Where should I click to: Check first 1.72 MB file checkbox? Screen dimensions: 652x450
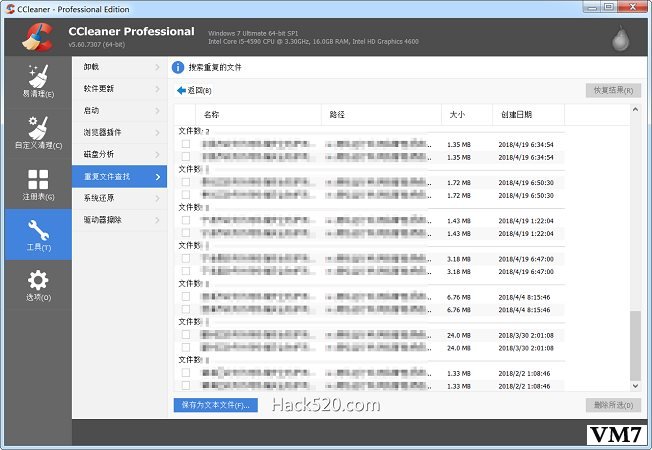(186, 182)
